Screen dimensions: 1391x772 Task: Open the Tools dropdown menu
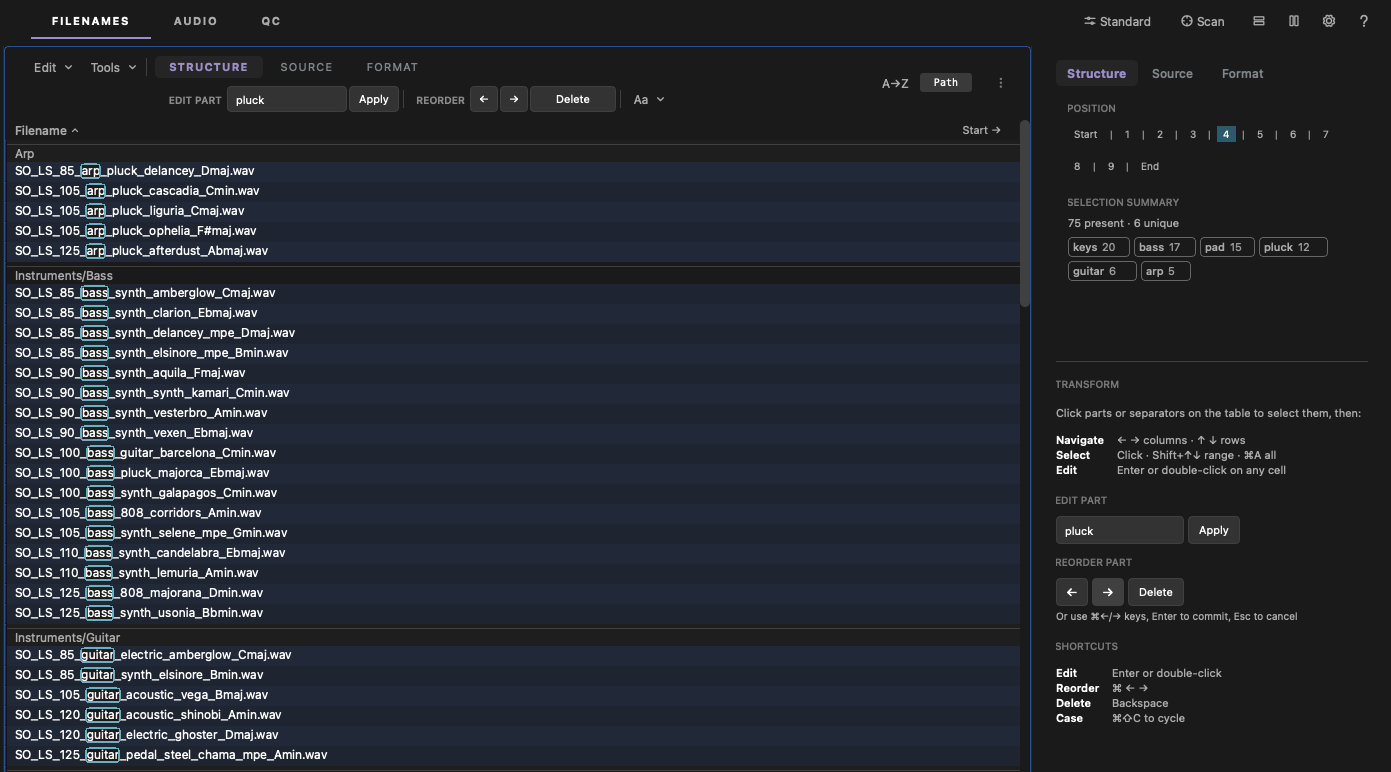pyautogui.click(x=113, y=67)
